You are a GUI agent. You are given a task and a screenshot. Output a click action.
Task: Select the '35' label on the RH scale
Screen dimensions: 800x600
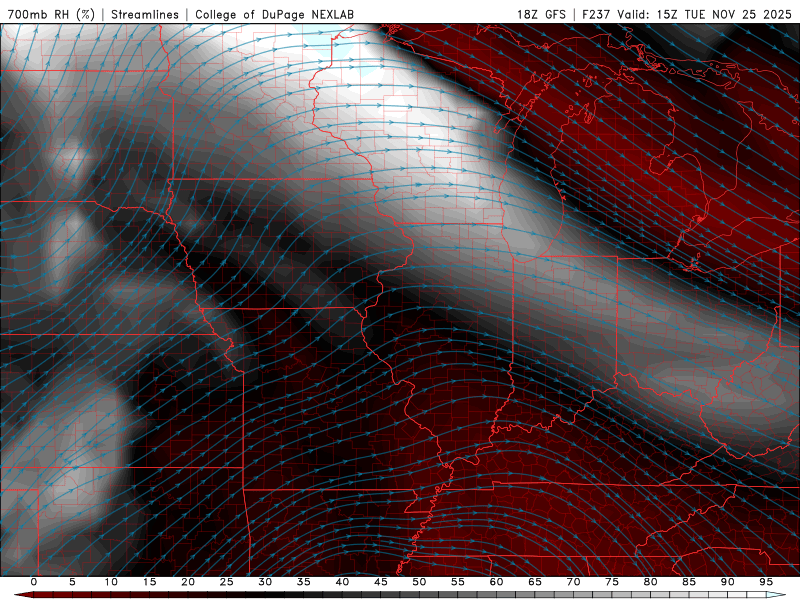[x=304, y=582]
